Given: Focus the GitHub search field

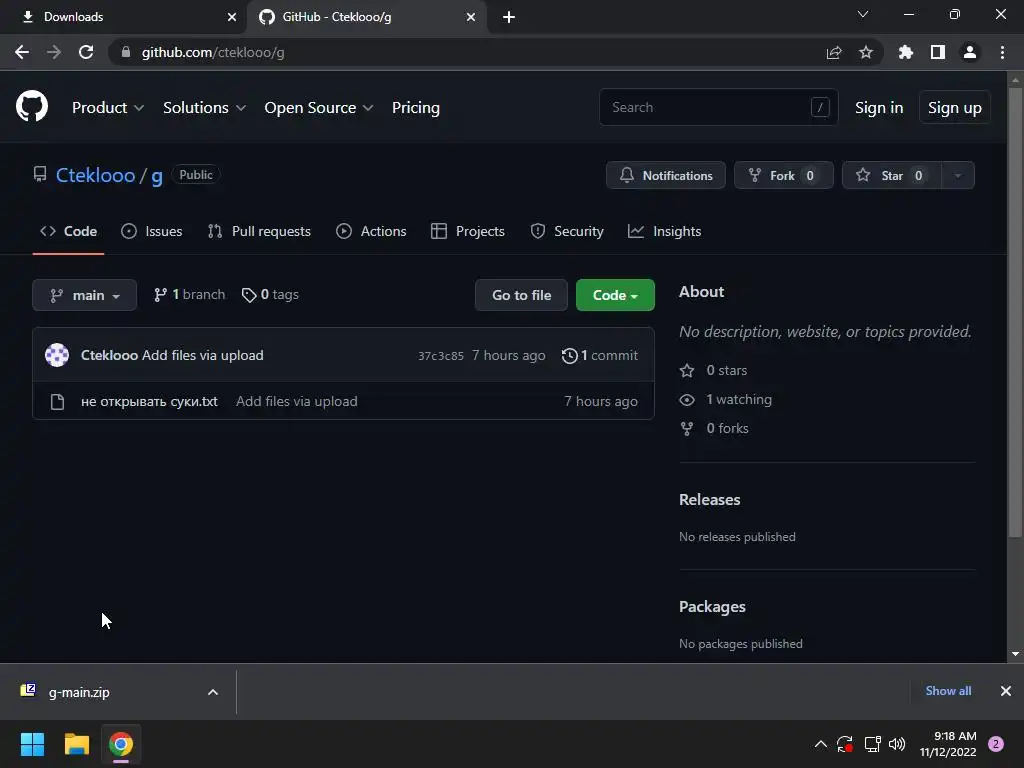Looking at the screenshot, I should [x=718, y=107].
